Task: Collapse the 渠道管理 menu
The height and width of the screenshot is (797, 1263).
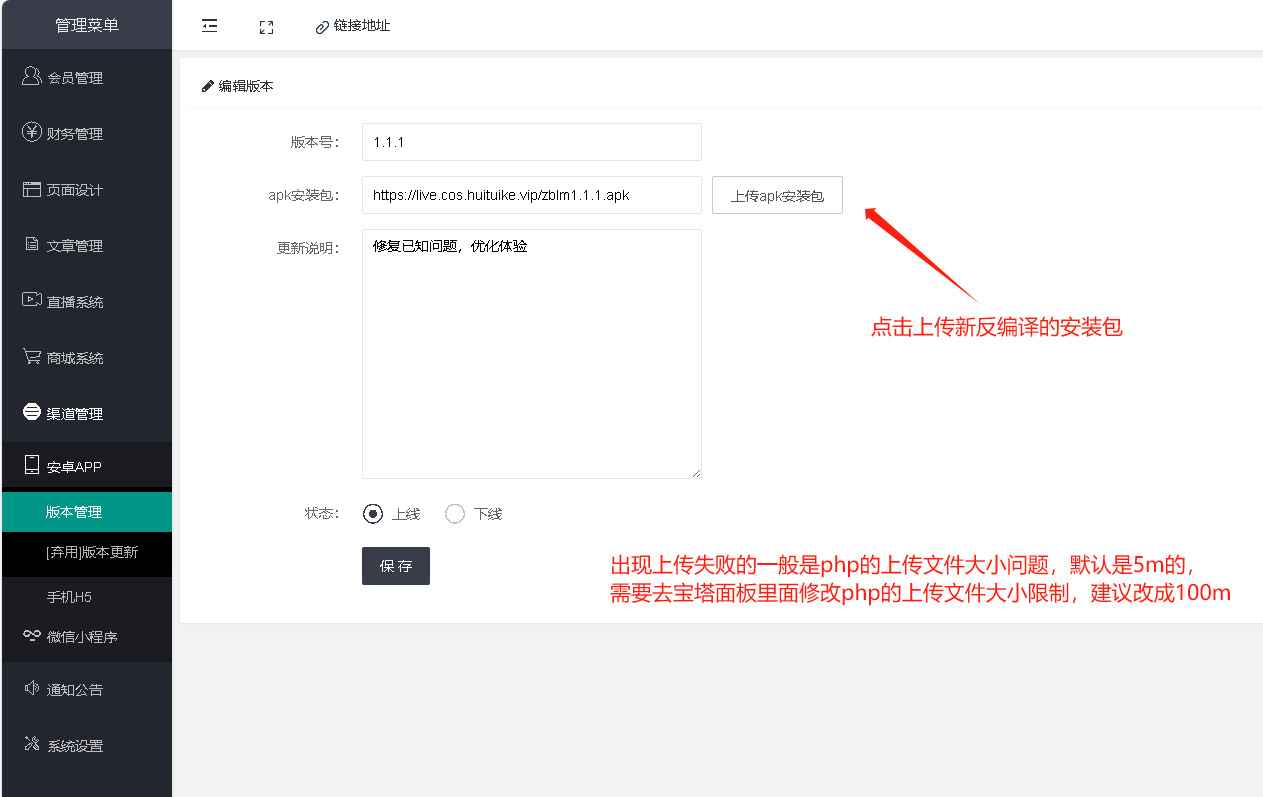Action: coord(86,413)
